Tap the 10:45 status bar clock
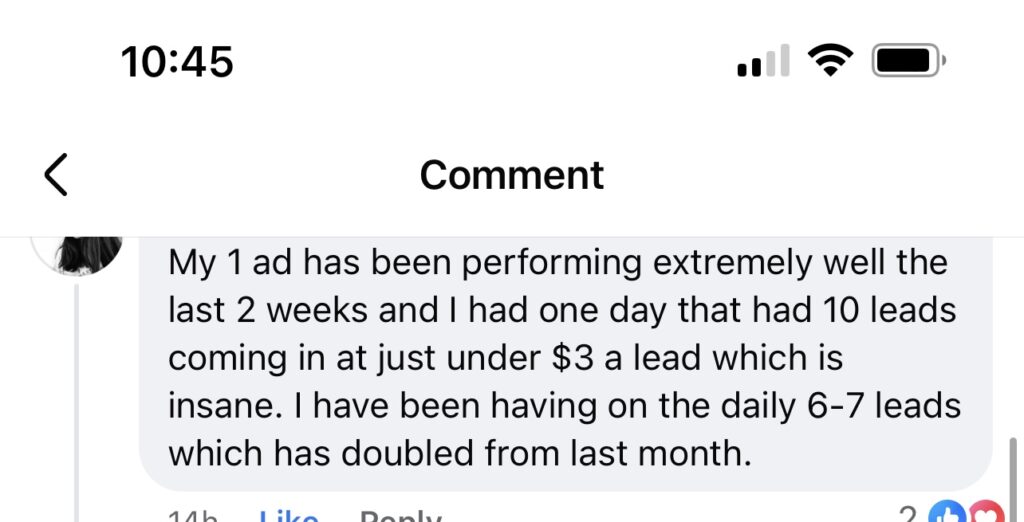Screen dimensions: 1024x522 (177, 62)
